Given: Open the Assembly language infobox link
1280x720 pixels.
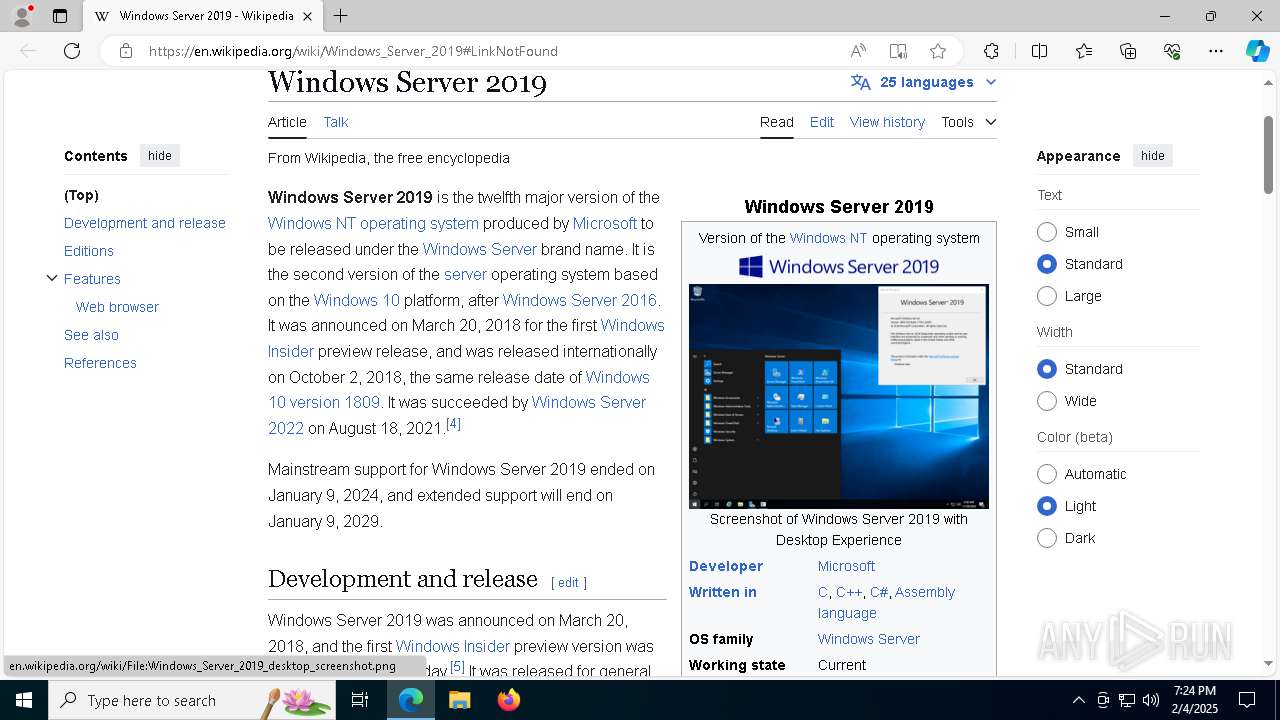Looking at the screenshot, I should (886, 602).
